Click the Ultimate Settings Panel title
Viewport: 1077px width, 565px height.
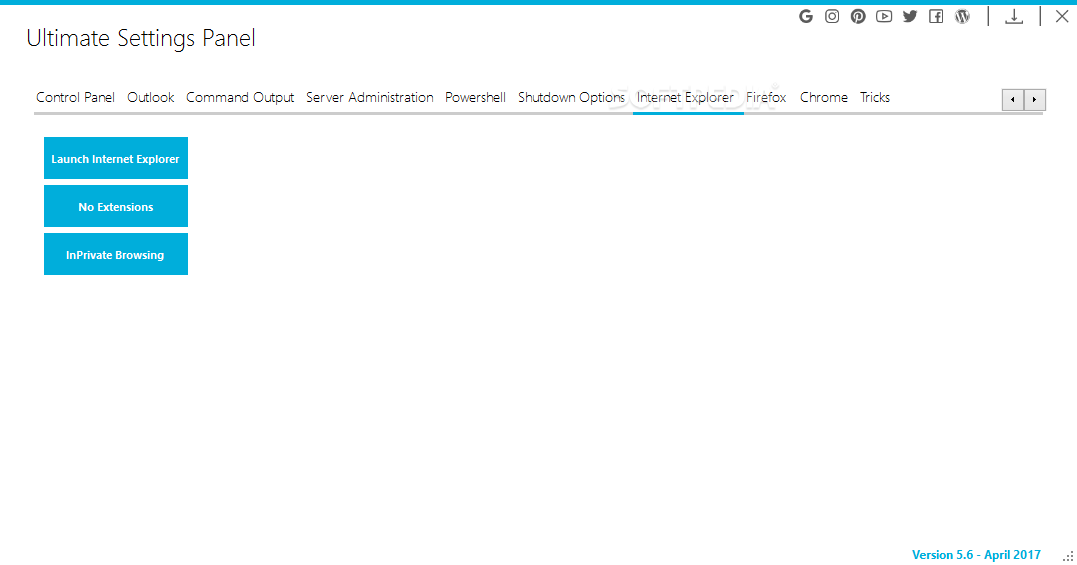pyautogui.click(x=141, y=38)
